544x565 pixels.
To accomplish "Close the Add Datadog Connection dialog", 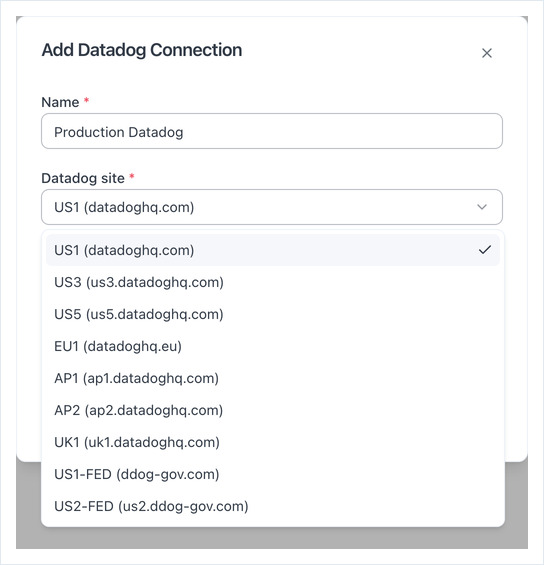I will 487,53.
